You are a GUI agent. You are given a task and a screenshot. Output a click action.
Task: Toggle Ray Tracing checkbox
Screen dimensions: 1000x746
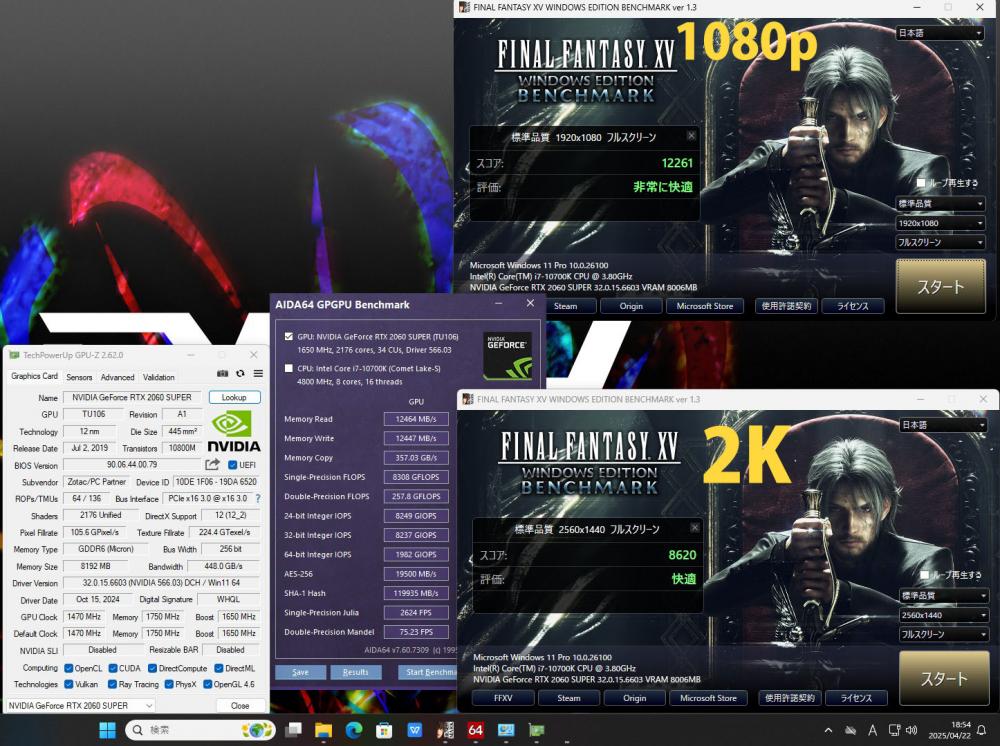click(x=112, y=684)
